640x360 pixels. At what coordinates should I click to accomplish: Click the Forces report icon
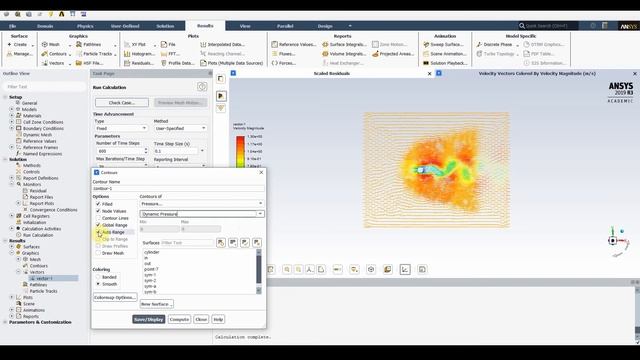pos(275,63)
